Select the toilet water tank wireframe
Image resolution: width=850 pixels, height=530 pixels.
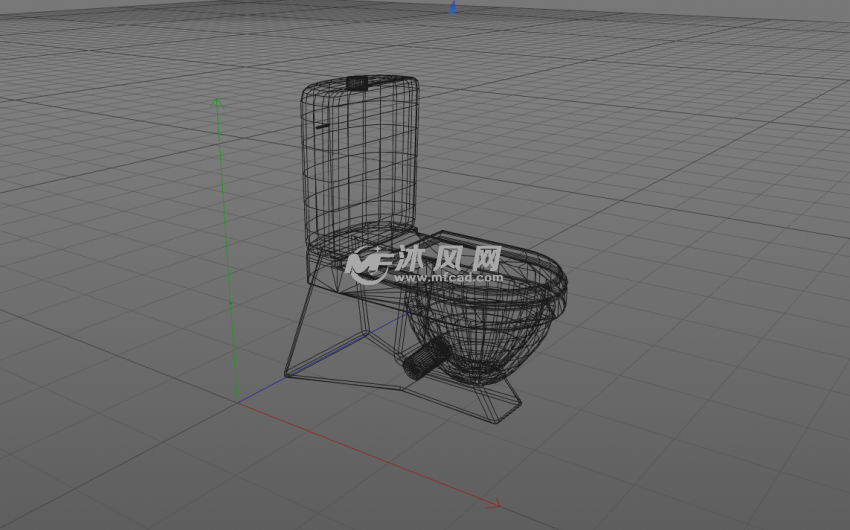coord(360,160)
